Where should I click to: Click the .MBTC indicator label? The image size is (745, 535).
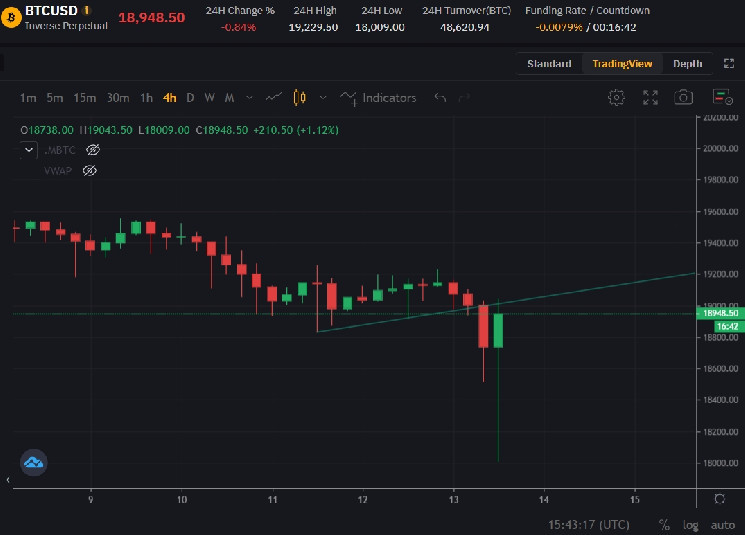tap(60, 150)
